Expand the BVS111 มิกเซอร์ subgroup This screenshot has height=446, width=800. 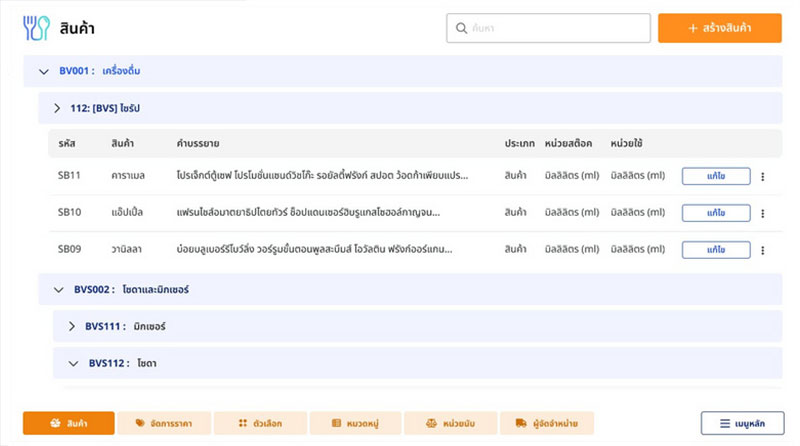pos(72,326)
